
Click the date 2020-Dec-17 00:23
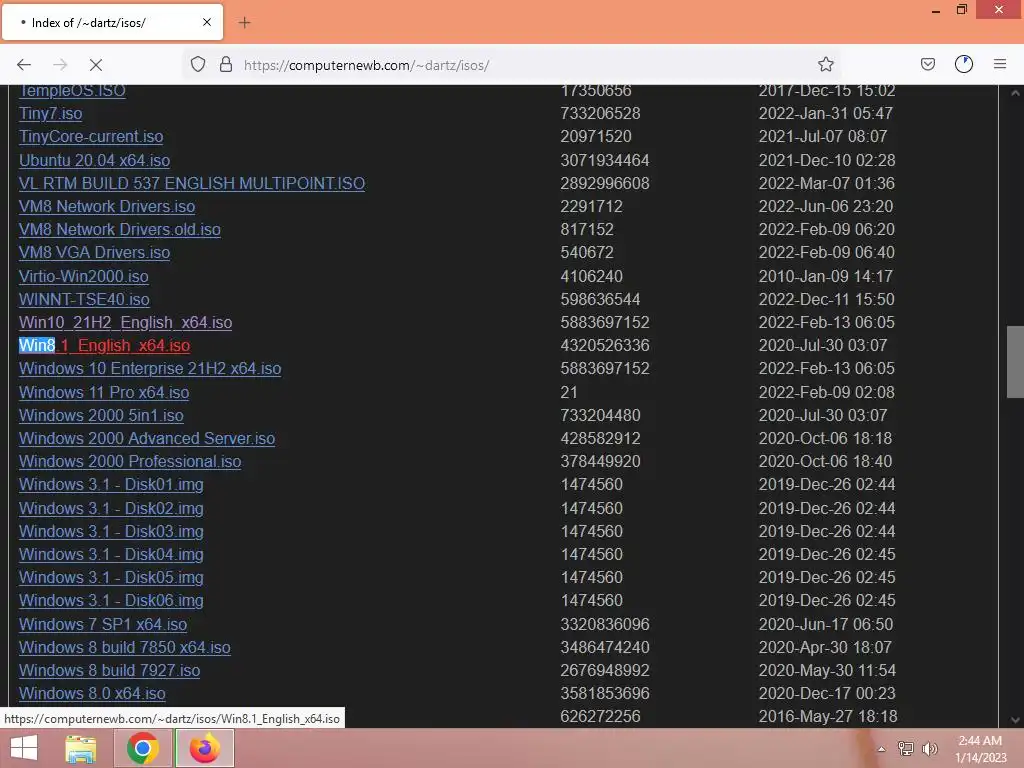coord(827,694)
